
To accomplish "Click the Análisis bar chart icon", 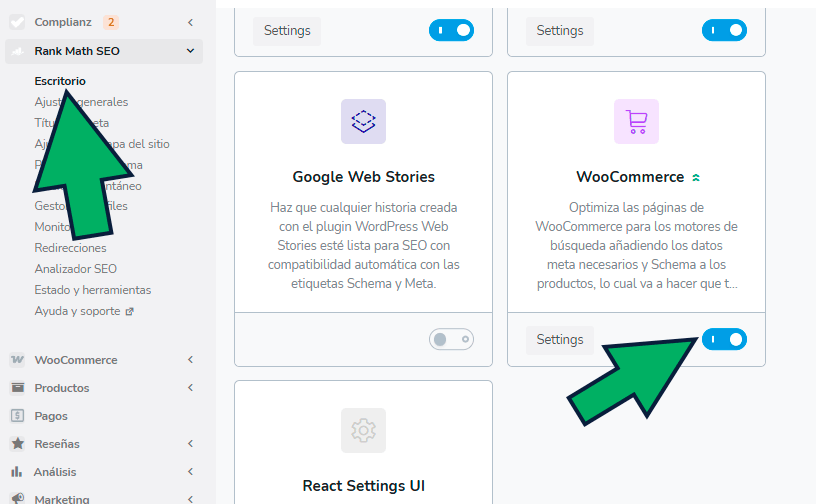I will [x=17, y=472].
